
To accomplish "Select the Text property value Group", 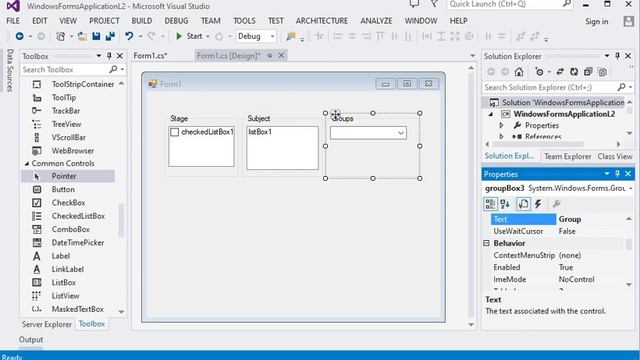I will pyautogui.click(x=570, y=219).
